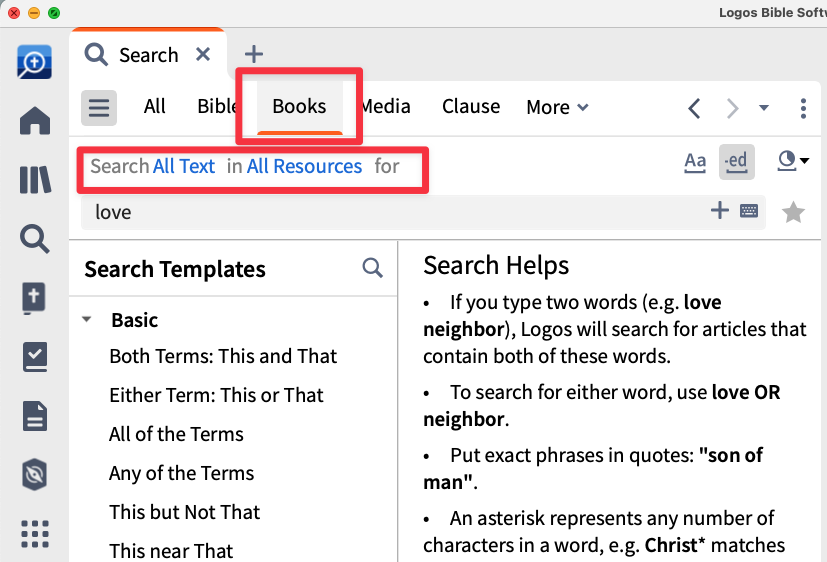
Task: Switch to the Clause search tab
Action: 471,106
